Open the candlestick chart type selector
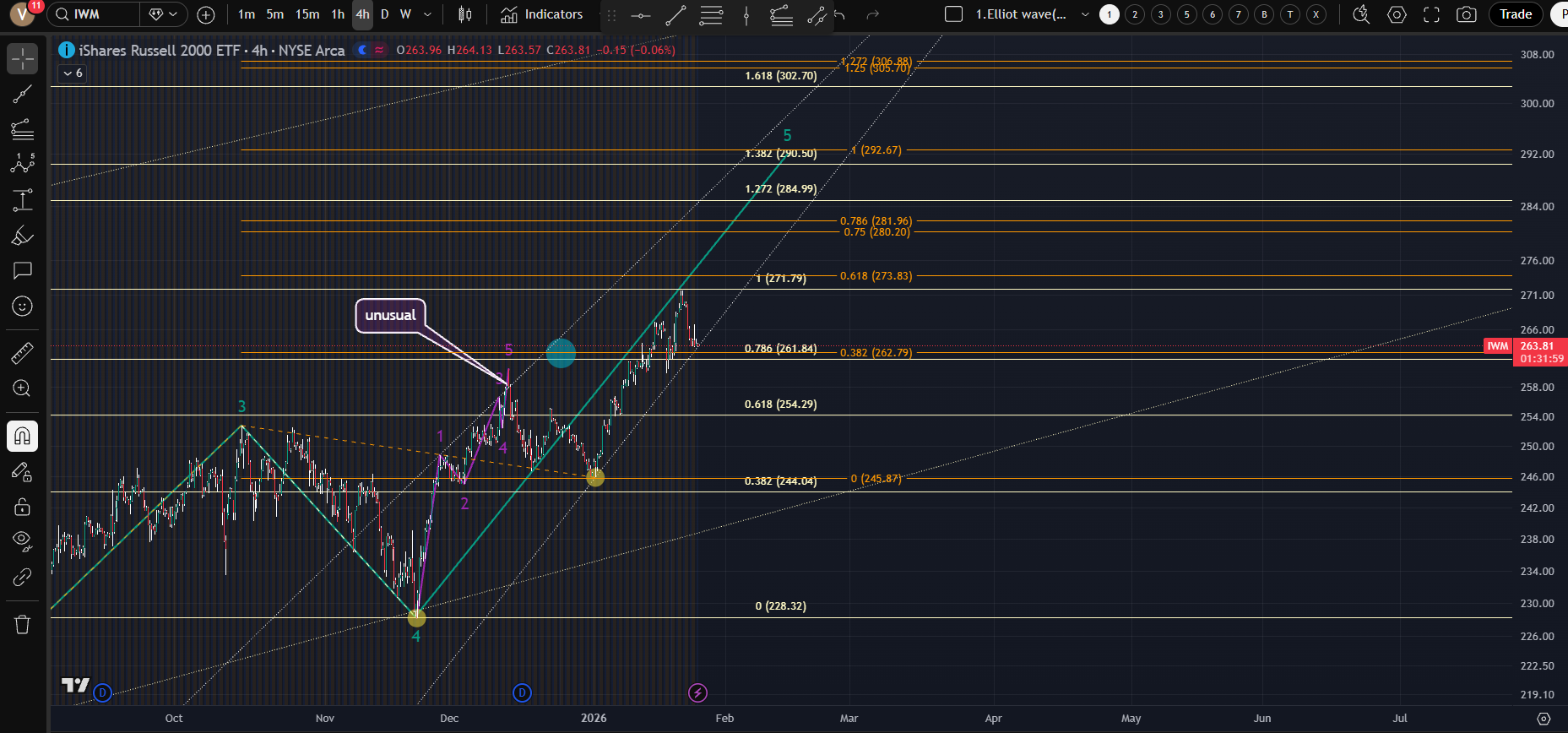This screenshot has height=733, width=1568. tap(464, 14)
